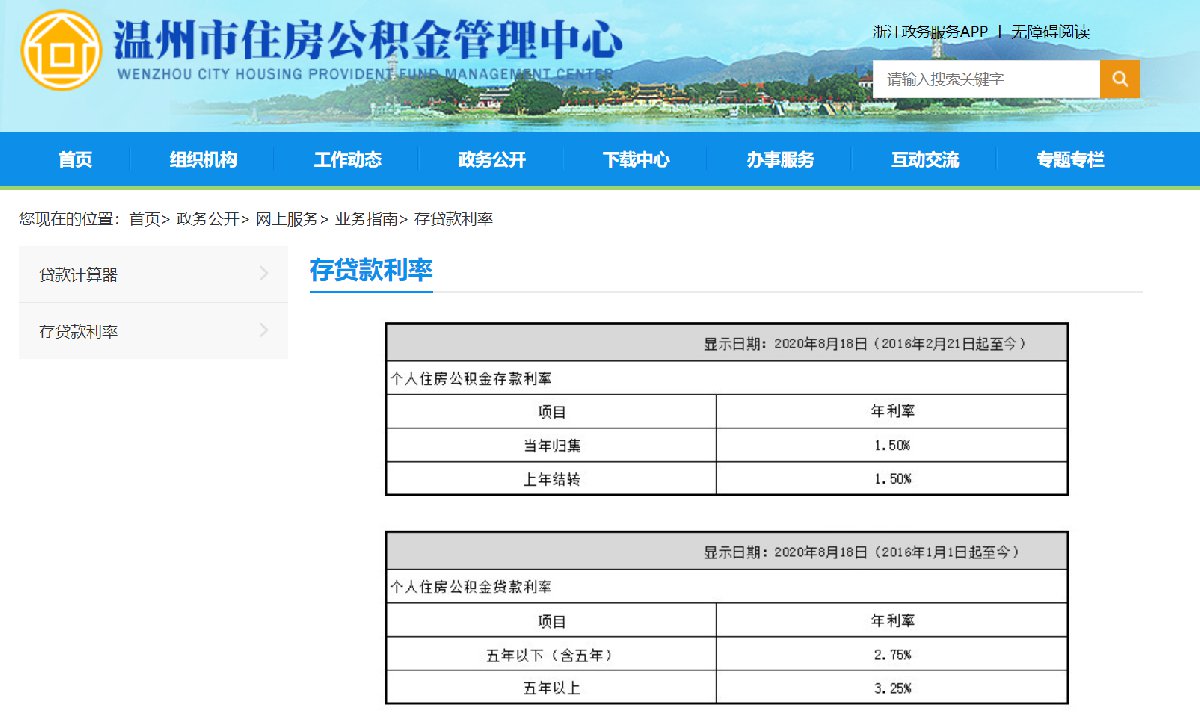Open the 组织机构 navigation tab
The height and width of the screenshot is (724, 1200).
203,160
